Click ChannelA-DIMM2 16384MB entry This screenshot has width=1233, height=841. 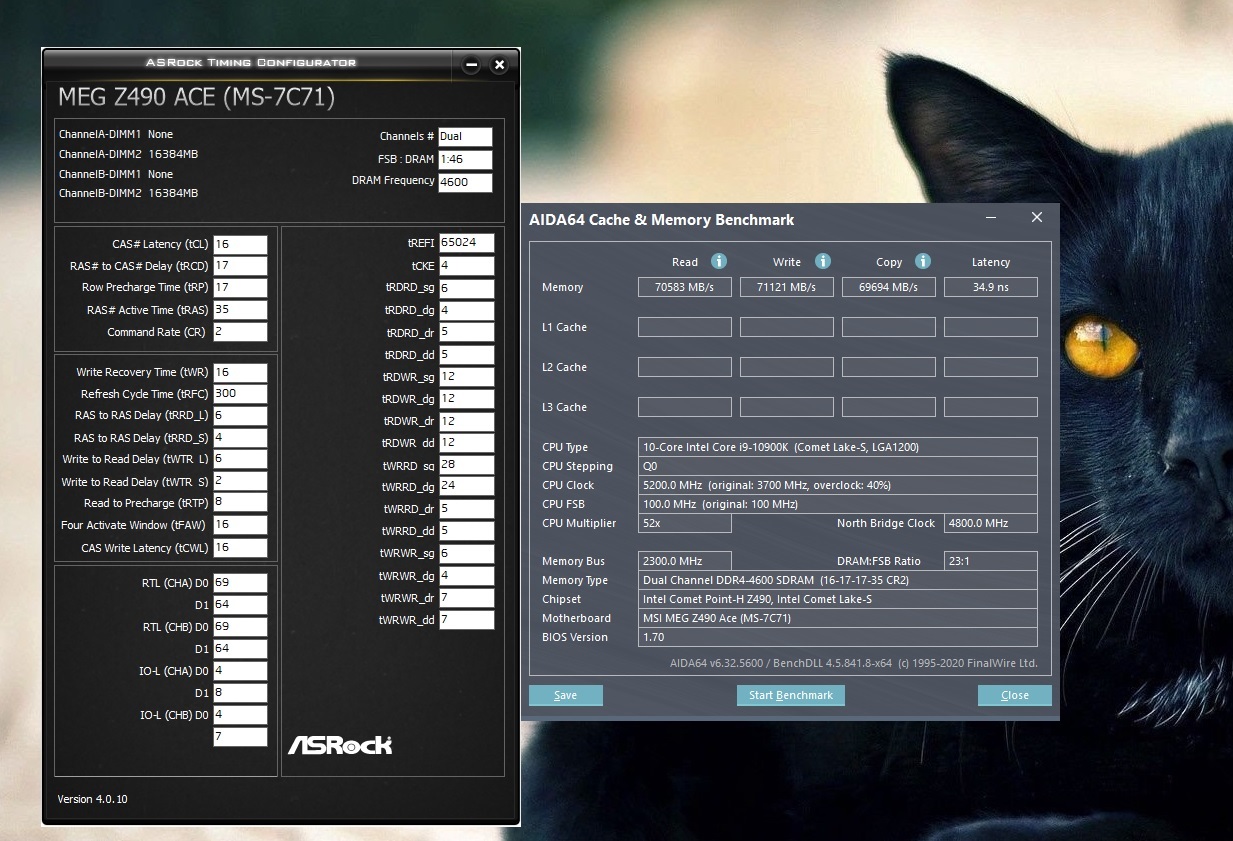click(128, 154)
